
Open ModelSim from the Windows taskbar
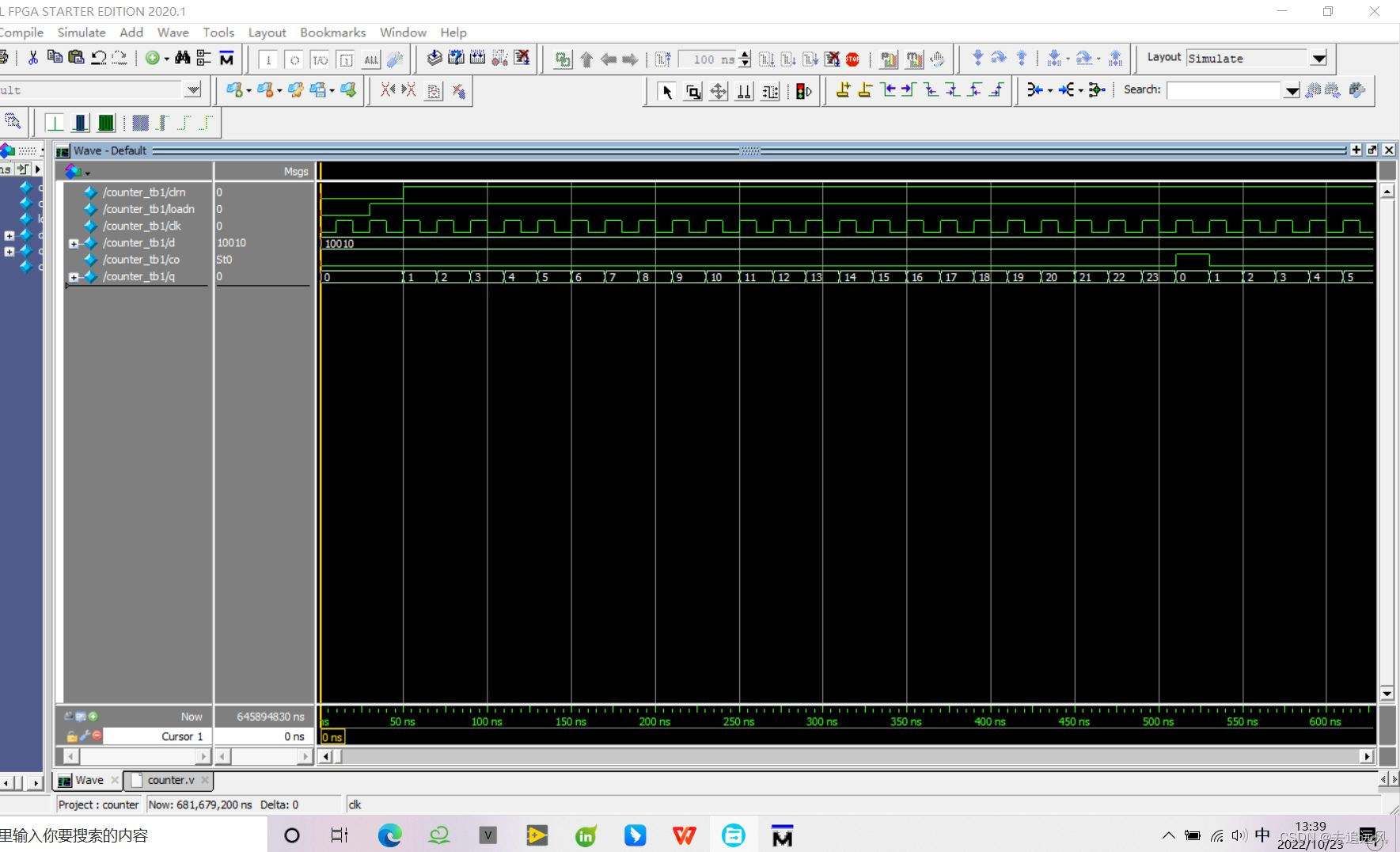point(782,835)
